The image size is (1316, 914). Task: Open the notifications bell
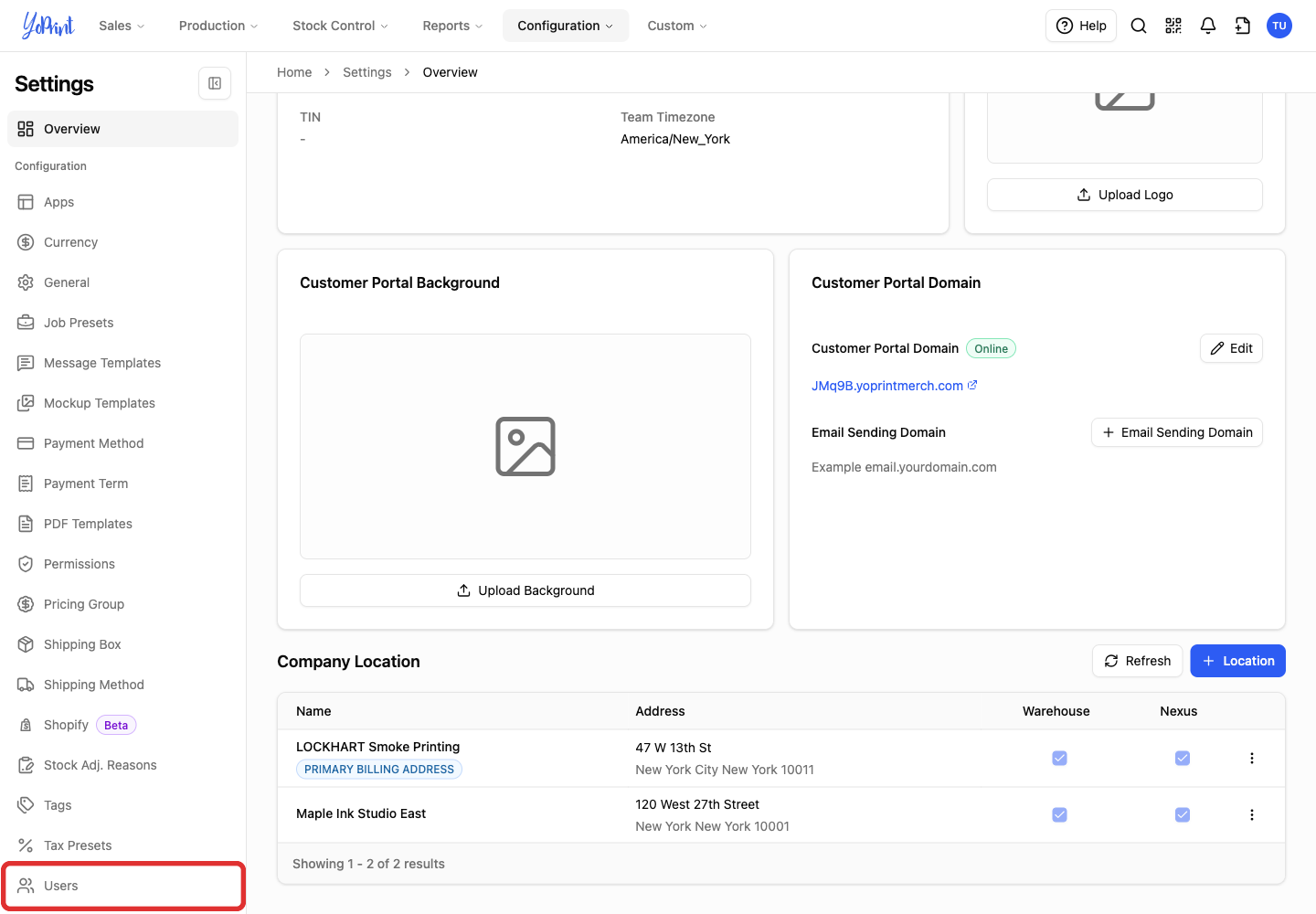[x=1208, y=26]
